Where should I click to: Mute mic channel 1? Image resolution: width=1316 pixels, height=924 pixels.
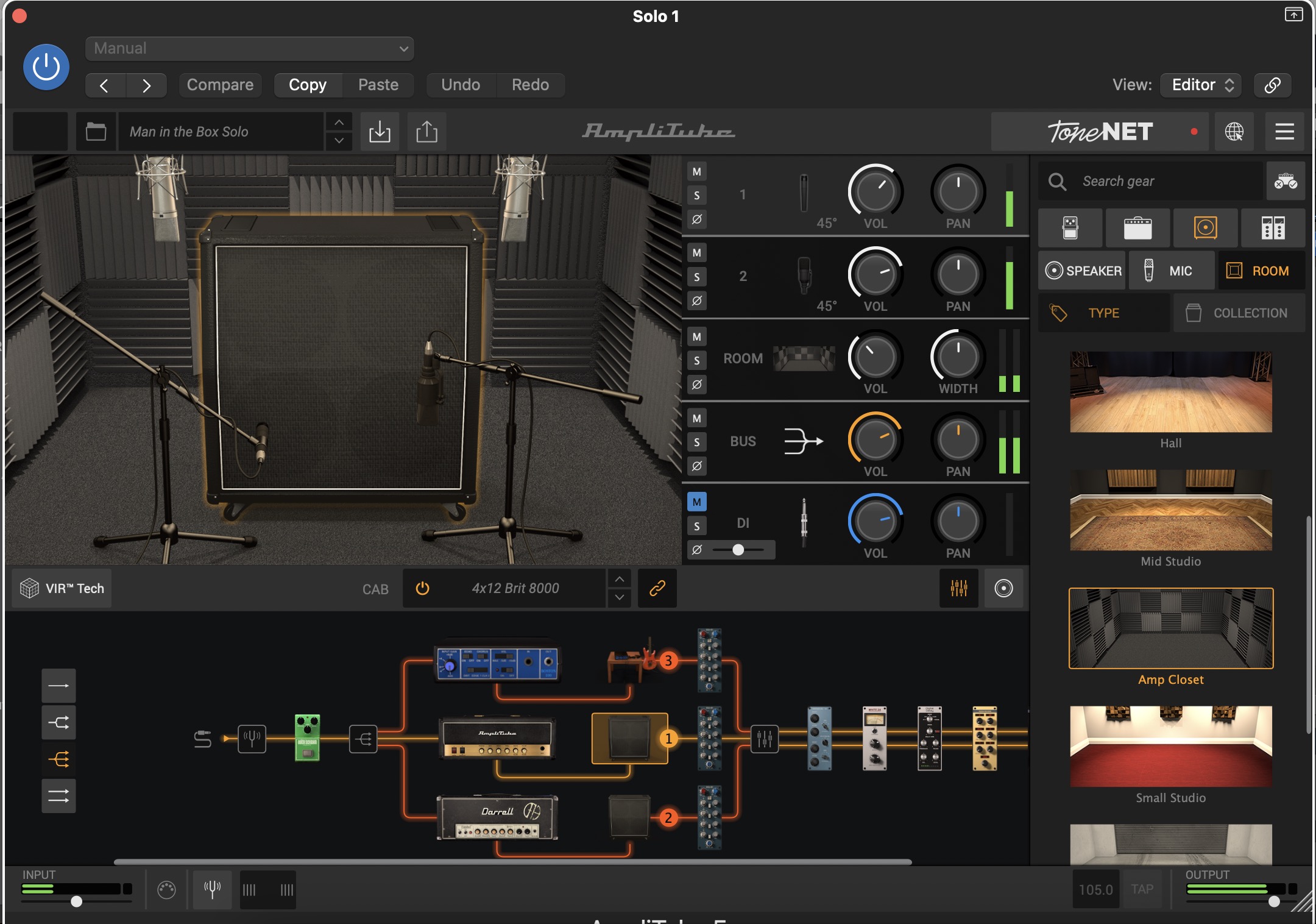click(697, 172)
